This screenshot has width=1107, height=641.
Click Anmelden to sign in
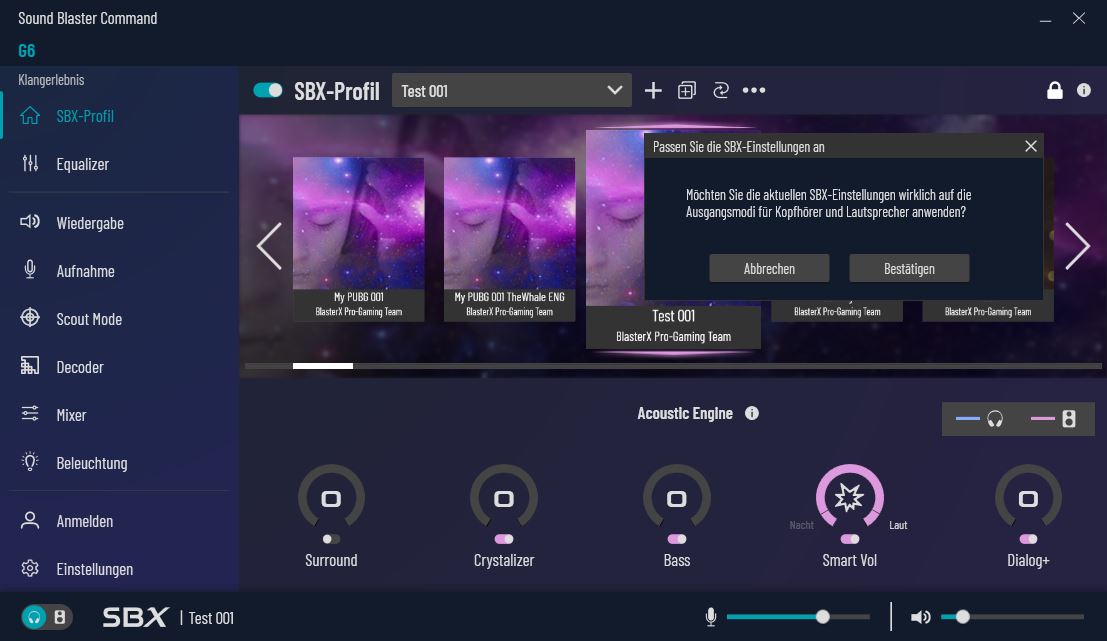[x=120, y=521]
